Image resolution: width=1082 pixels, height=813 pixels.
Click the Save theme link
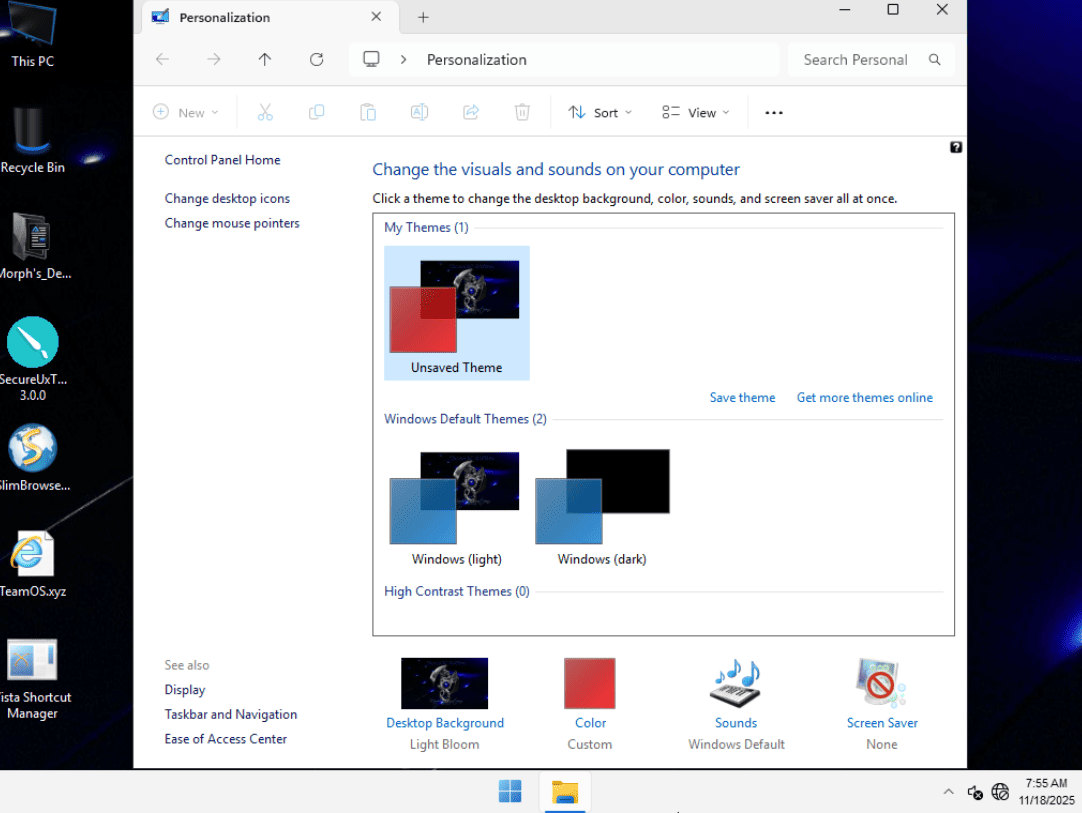(742, 398)
